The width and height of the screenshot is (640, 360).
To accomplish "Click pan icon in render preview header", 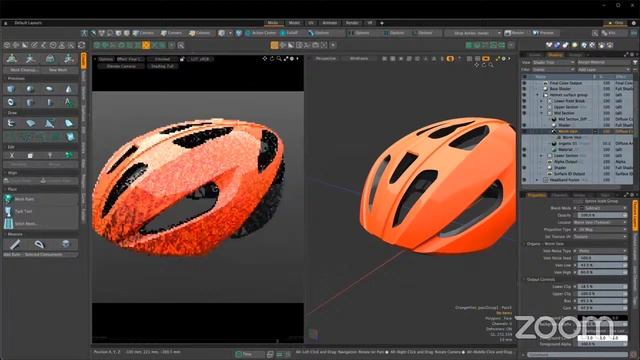I will pyautogui.click(x=265, y=59).
